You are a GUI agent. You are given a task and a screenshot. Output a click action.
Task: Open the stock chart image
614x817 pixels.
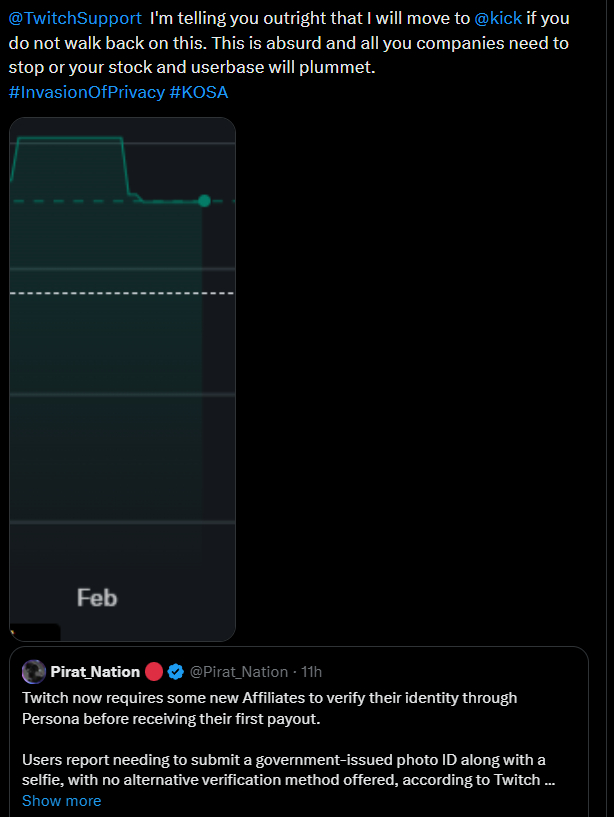pyautogui.click(x=122, y=400)
